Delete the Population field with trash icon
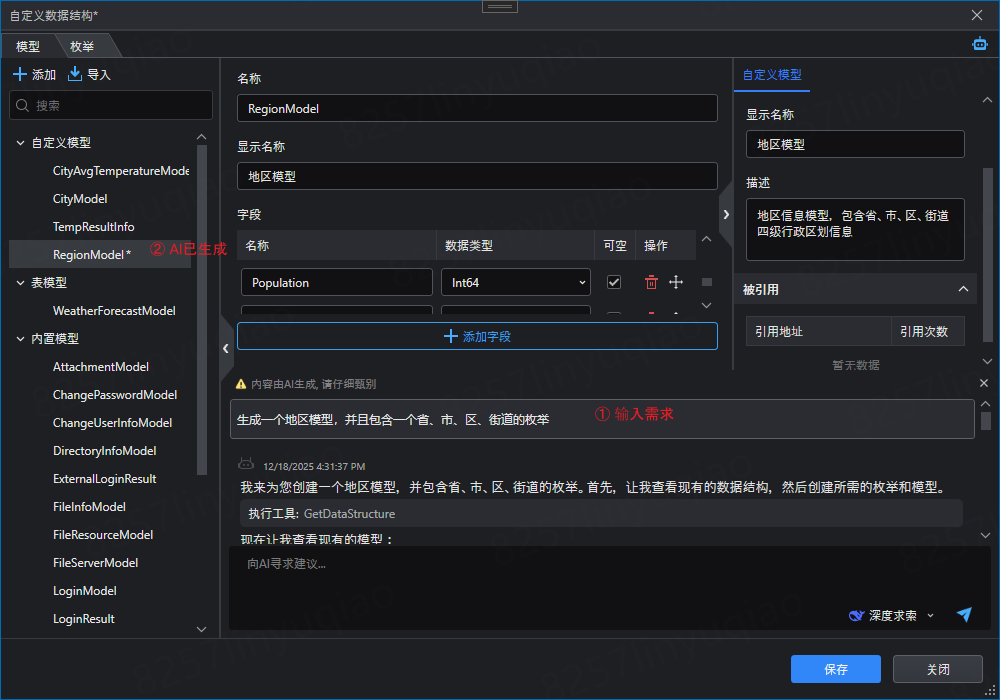 651,283
